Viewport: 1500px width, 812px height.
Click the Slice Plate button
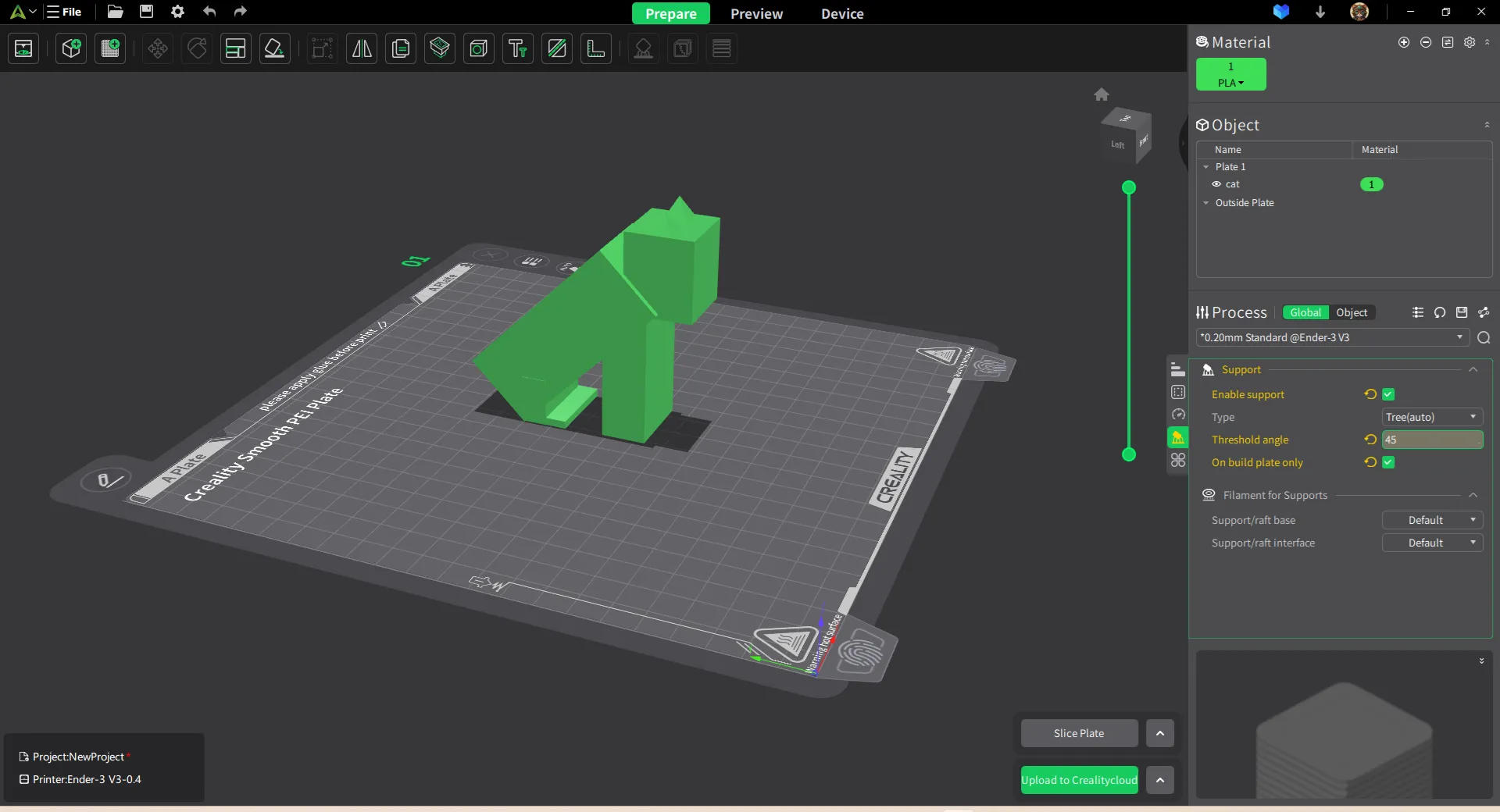point(1079,733)
